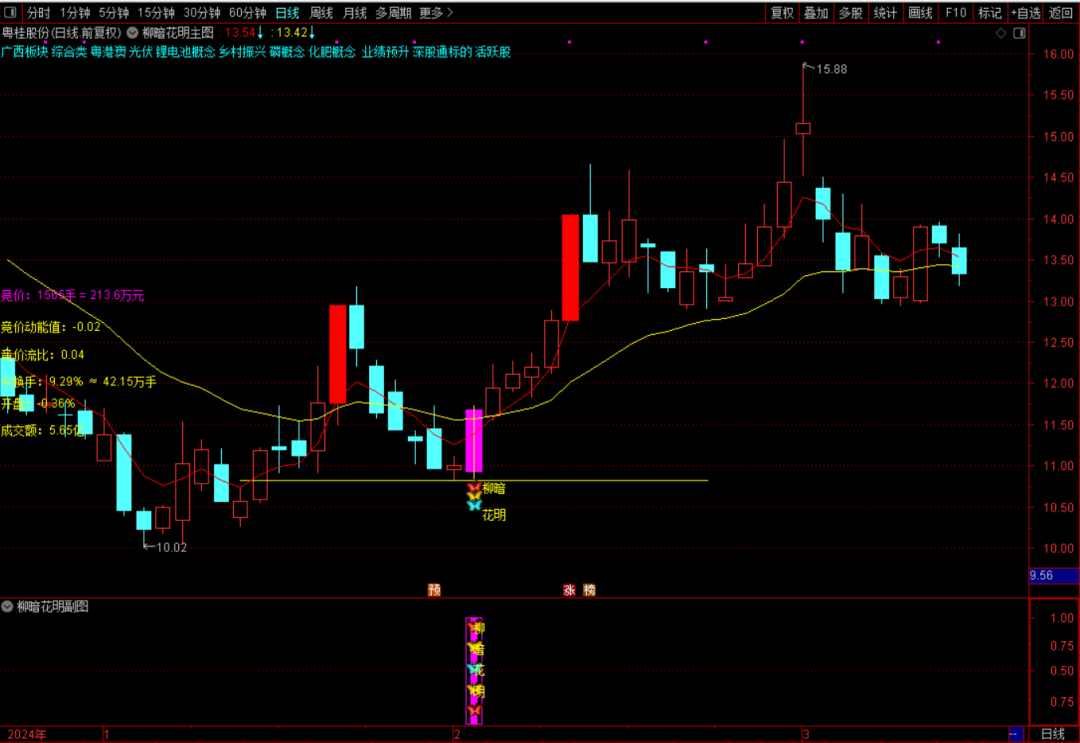Click the red 13.54 indicator value
Image resolution: width=1080 pixels, height=743 pixels.
point(240,33)
